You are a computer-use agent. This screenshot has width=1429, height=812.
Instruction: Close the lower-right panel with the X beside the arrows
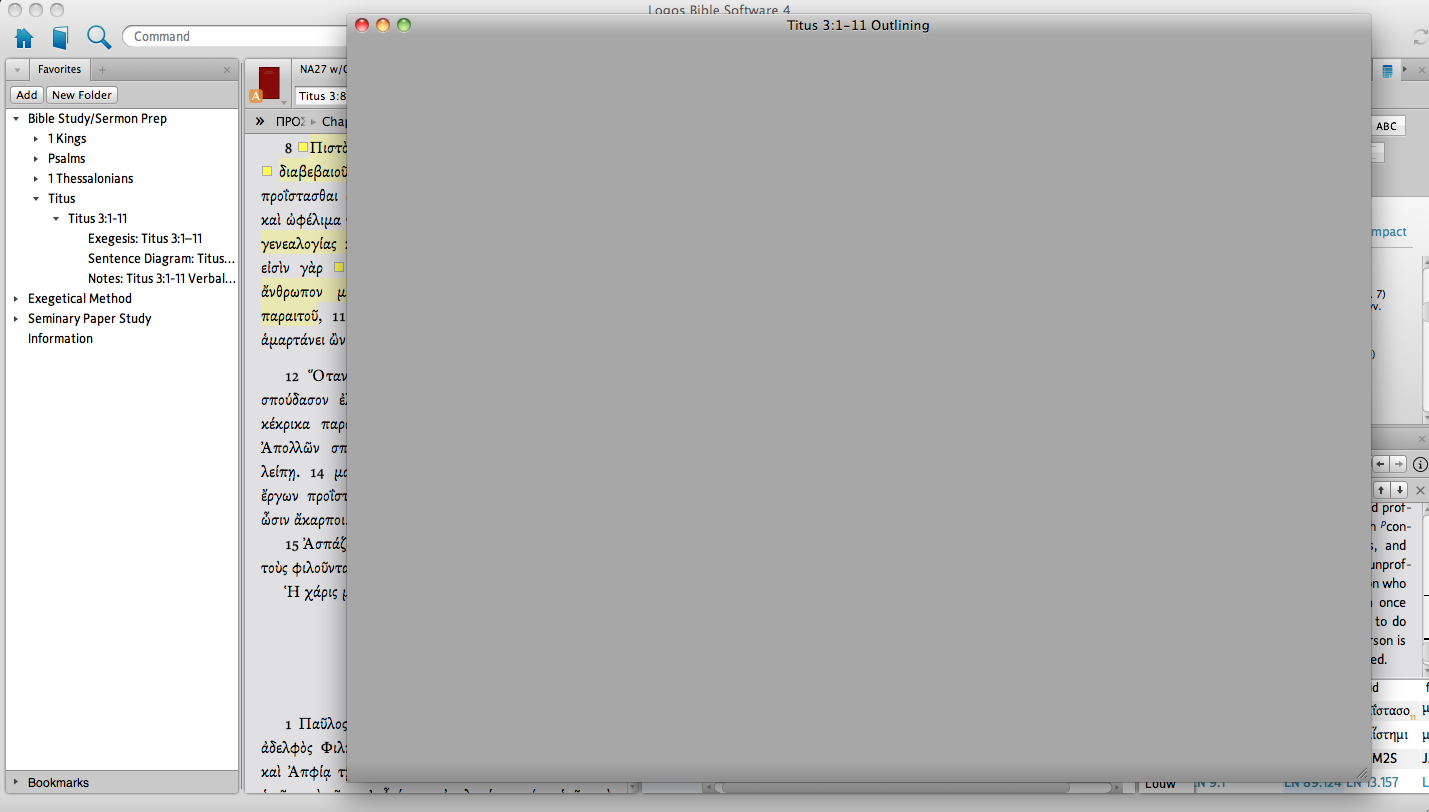1420,490
